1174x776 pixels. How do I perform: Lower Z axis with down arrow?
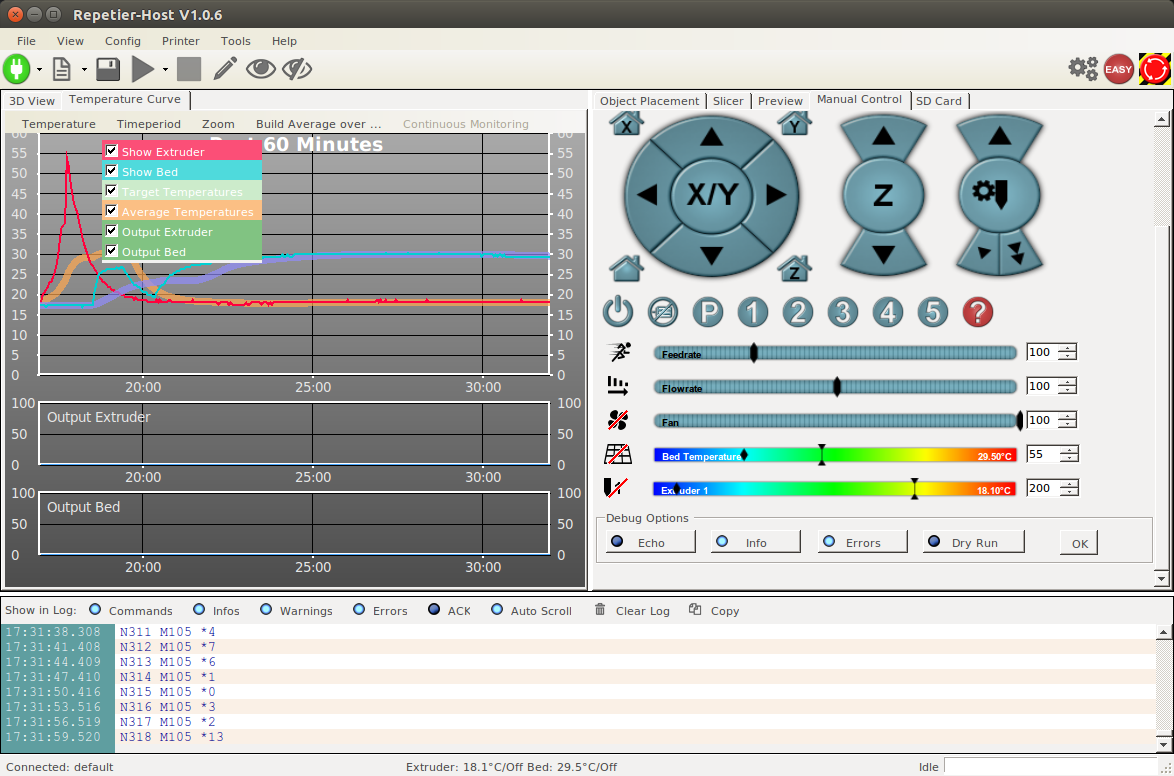883,255
